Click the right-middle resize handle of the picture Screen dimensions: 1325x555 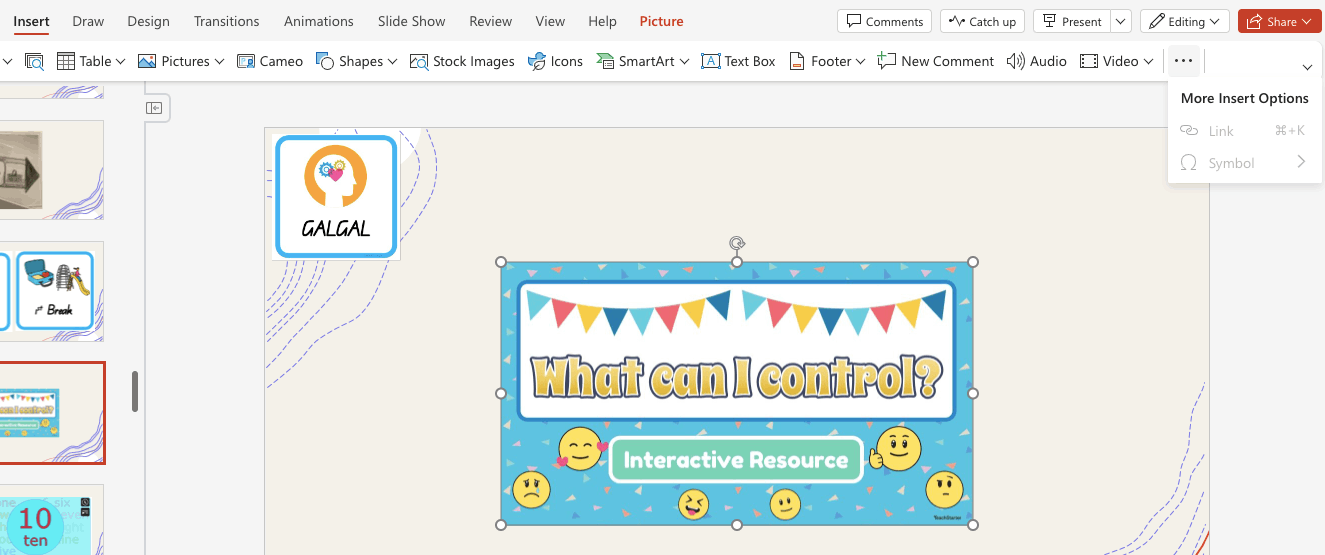(x=973, y=393)
